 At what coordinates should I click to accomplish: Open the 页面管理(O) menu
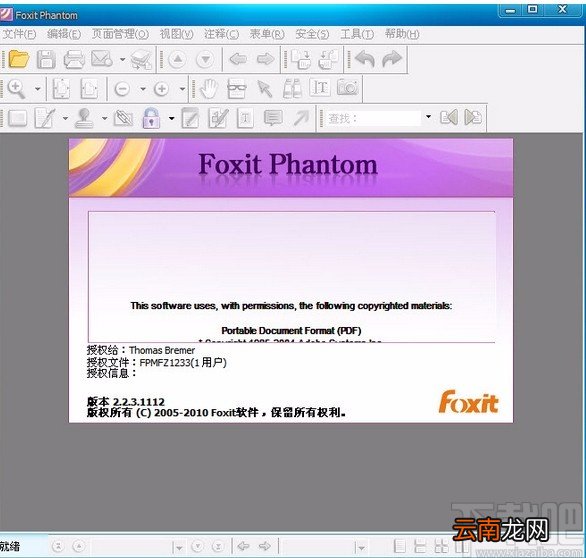point(120,34)
